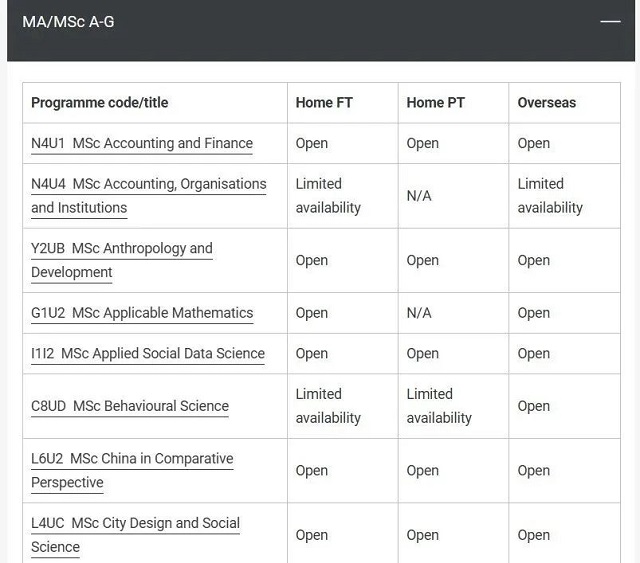
Task: Collapse the MA/MSc A-G section with minus icon
Action: pyautogui.click(x=610, y=21)
